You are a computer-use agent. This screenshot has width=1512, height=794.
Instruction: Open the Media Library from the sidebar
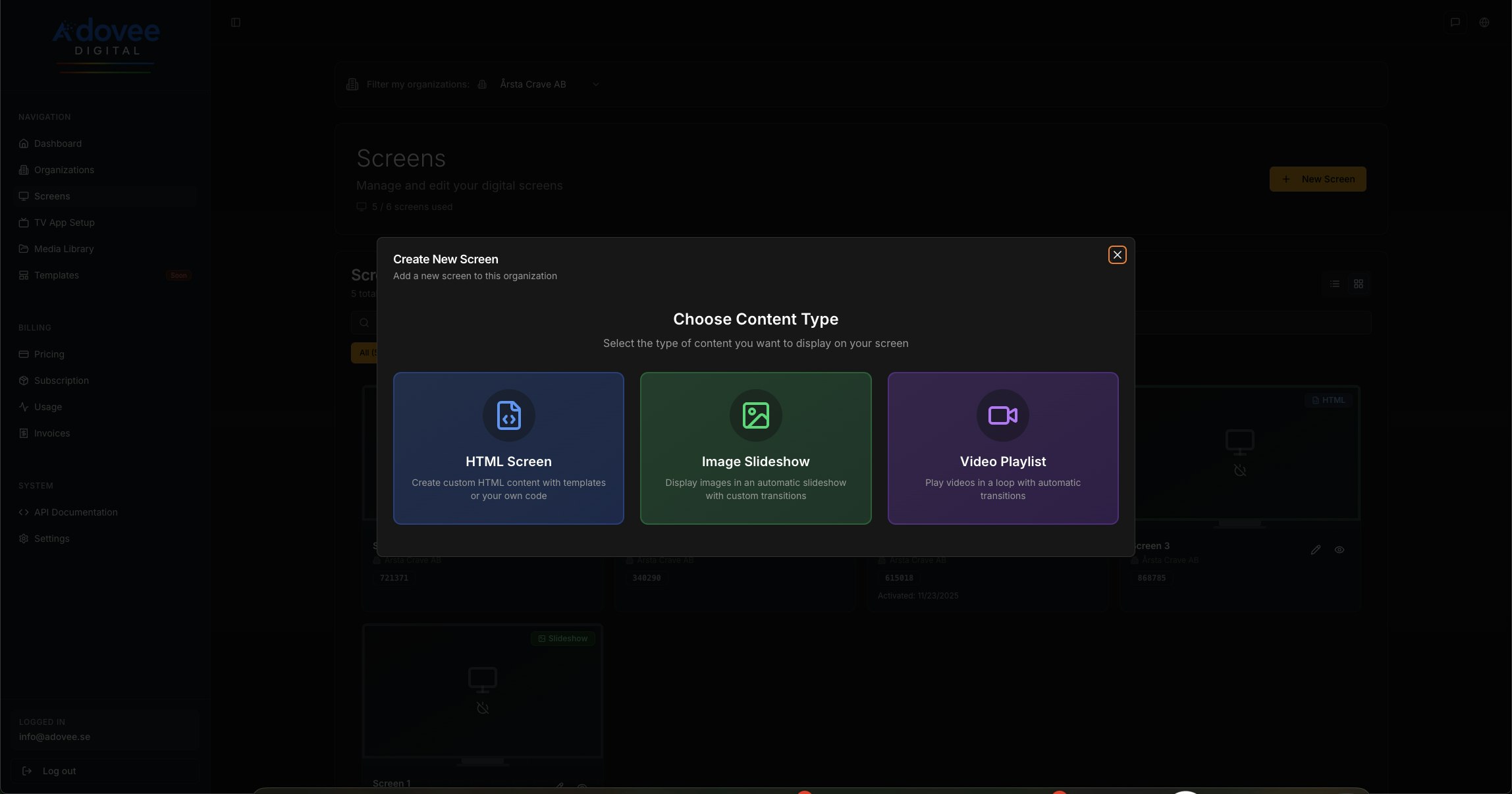click(x=64, y=249)
